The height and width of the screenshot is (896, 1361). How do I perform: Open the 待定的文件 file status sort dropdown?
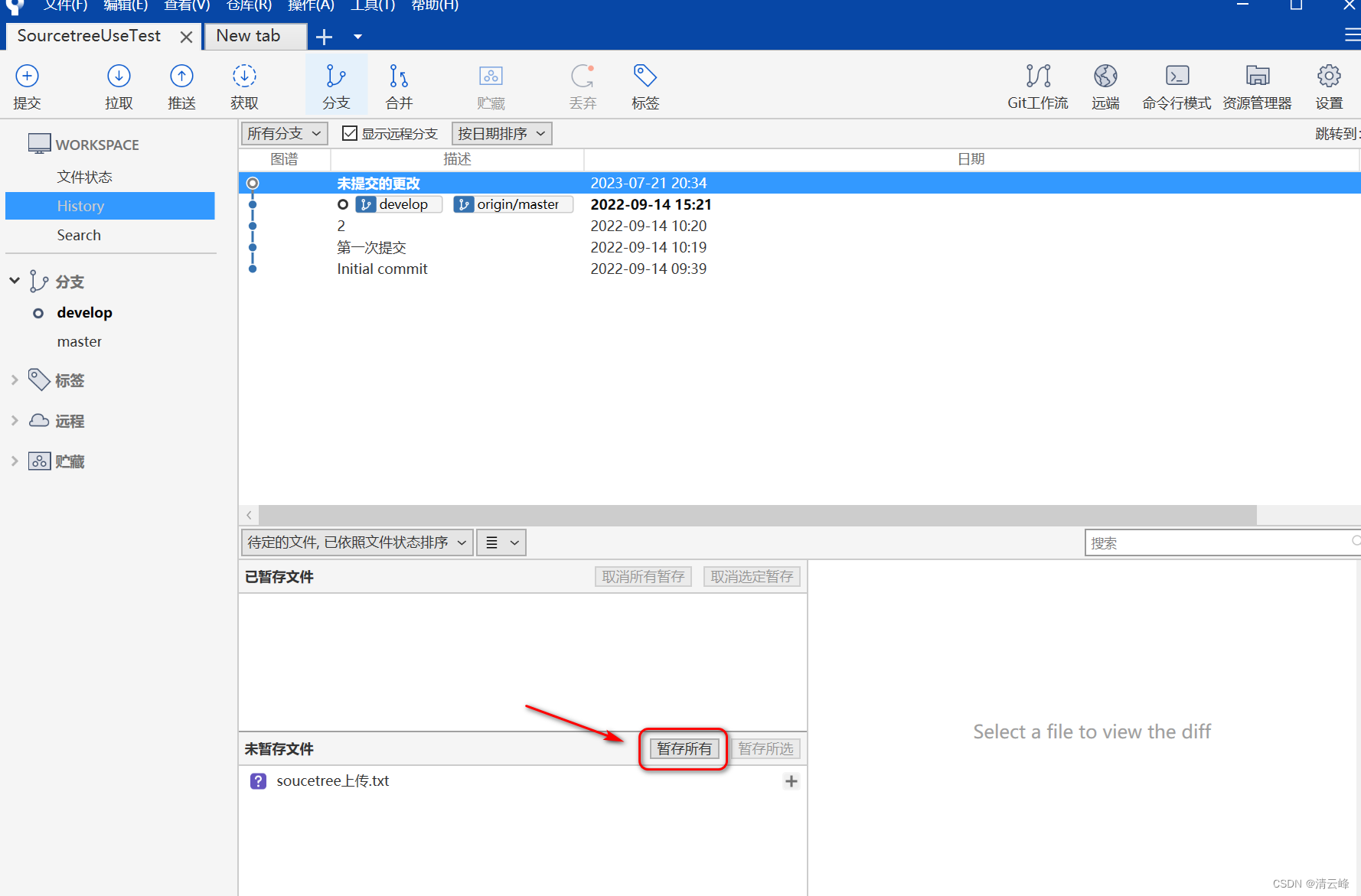357,542
